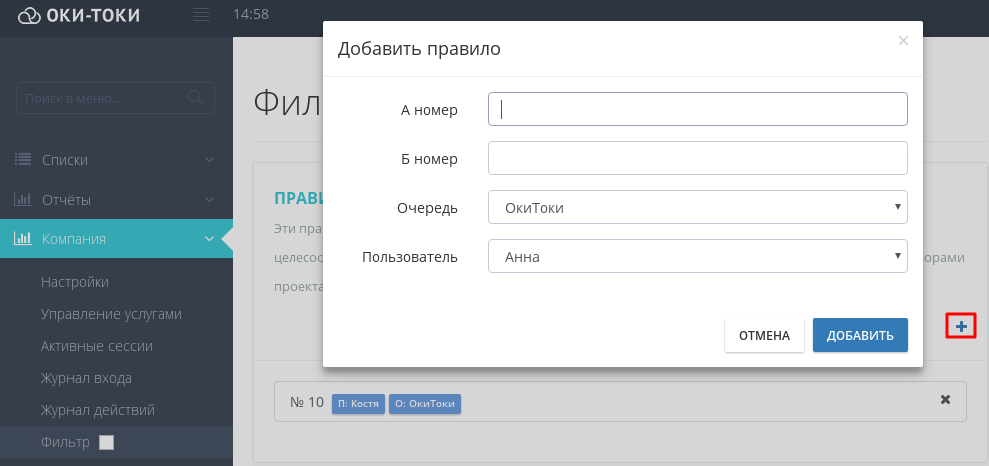
Task: Toggle the hamburger menu icon
Action: coord(200,15)
